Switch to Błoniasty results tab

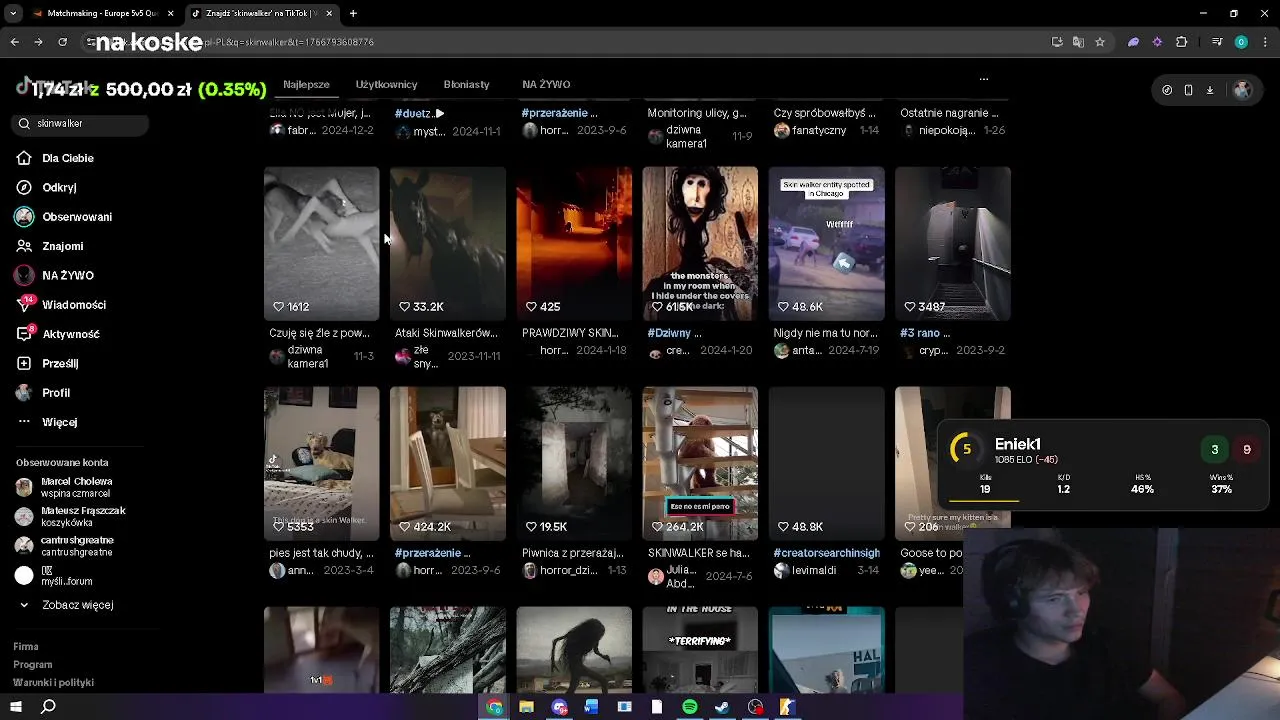466,84
